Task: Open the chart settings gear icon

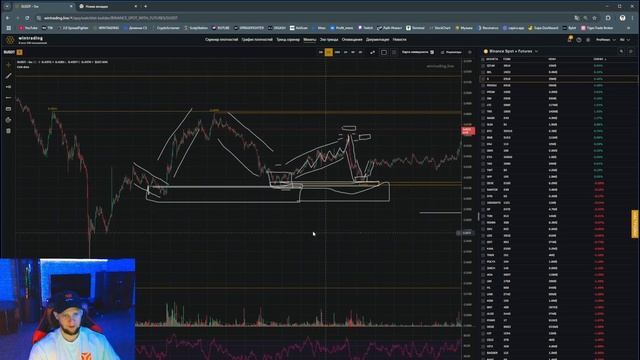Action: point(470,52)
